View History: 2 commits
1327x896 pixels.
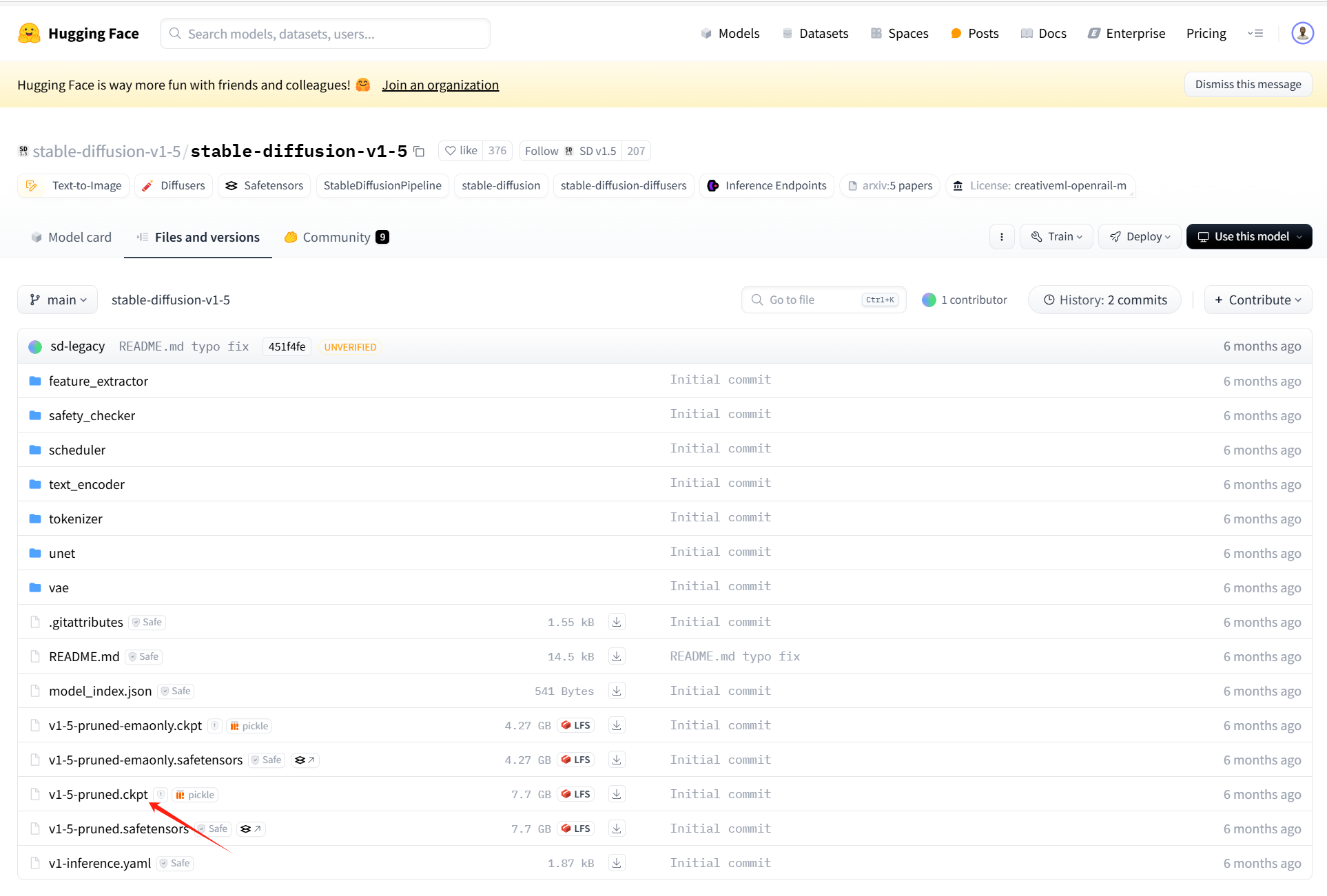coord(1105,300)
